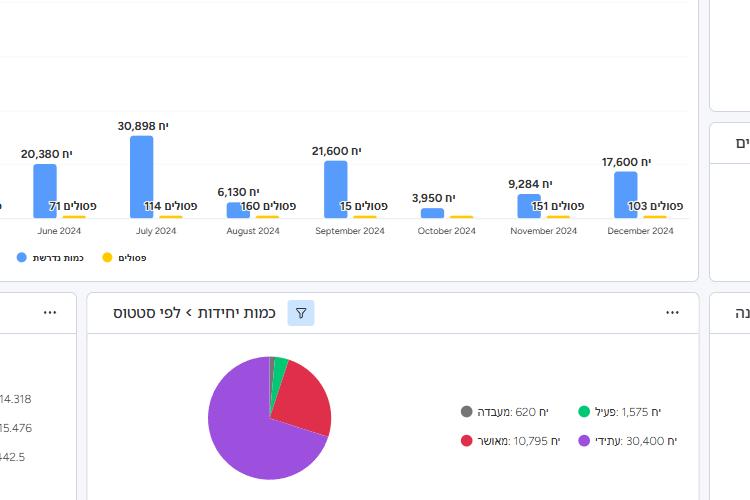The height and width of the screenshot is (500, 750).
Task: Open three-dot menu of the left partial widget
Action: [50, 313]
